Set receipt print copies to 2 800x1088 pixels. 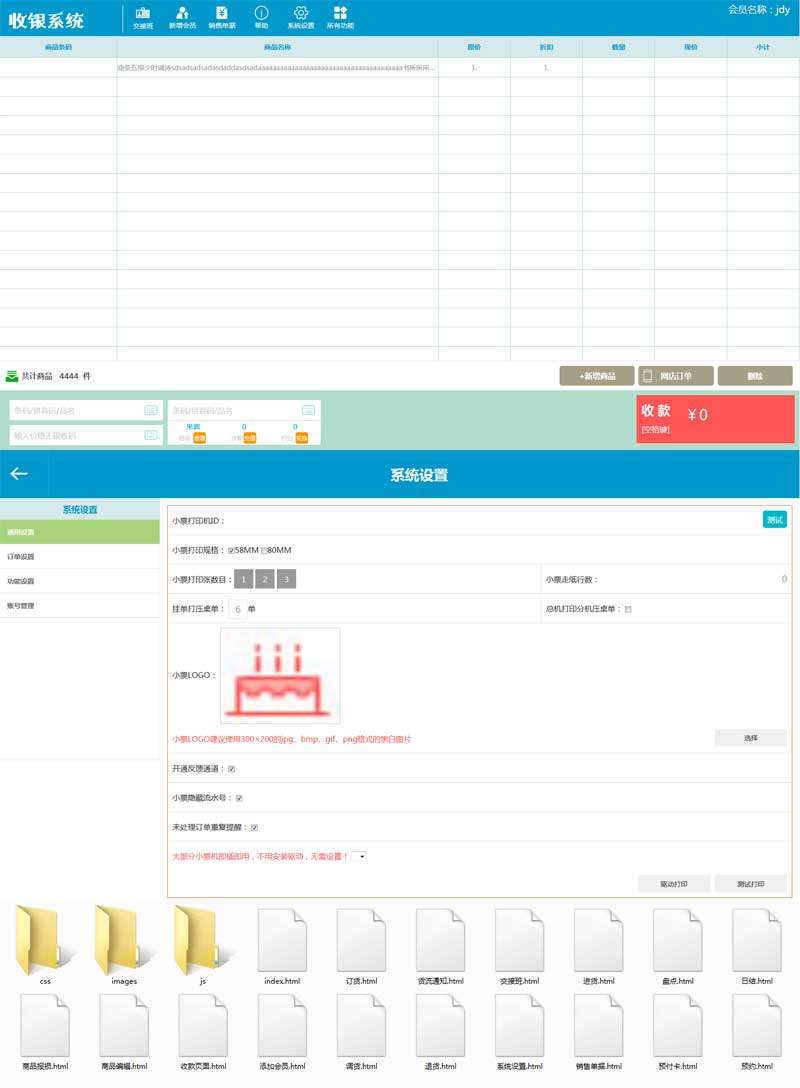(265, 579)
